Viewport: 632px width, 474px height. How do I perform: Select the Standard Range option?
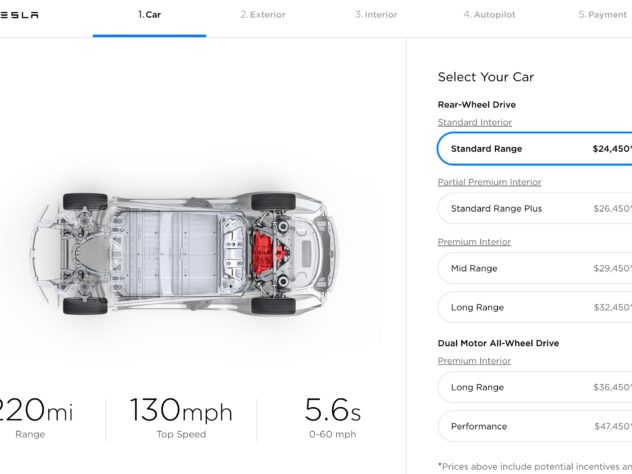[535, 149]
